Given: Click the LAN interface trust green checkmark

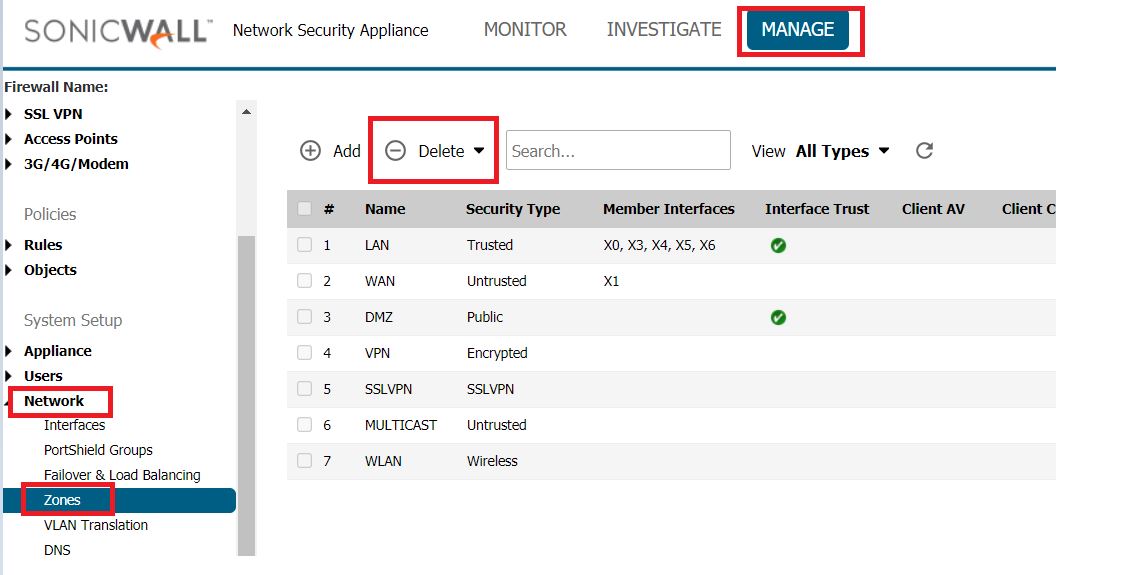Looking at the screenshot, I should pyautogui.click(x=778, y=245).
